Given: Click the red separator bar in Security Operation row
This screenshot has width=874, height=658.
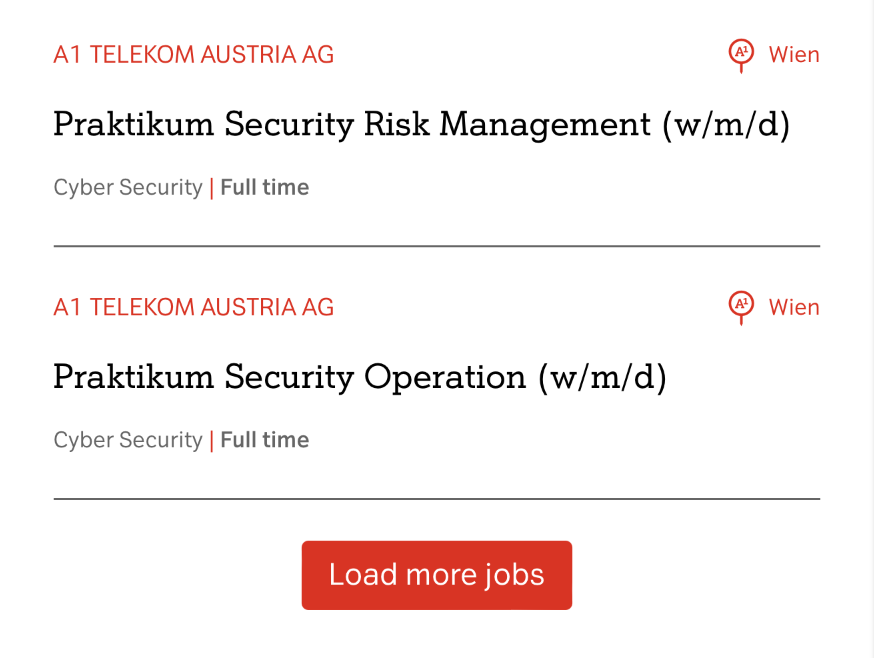Looking at the screenshot, I should (212, 440).
